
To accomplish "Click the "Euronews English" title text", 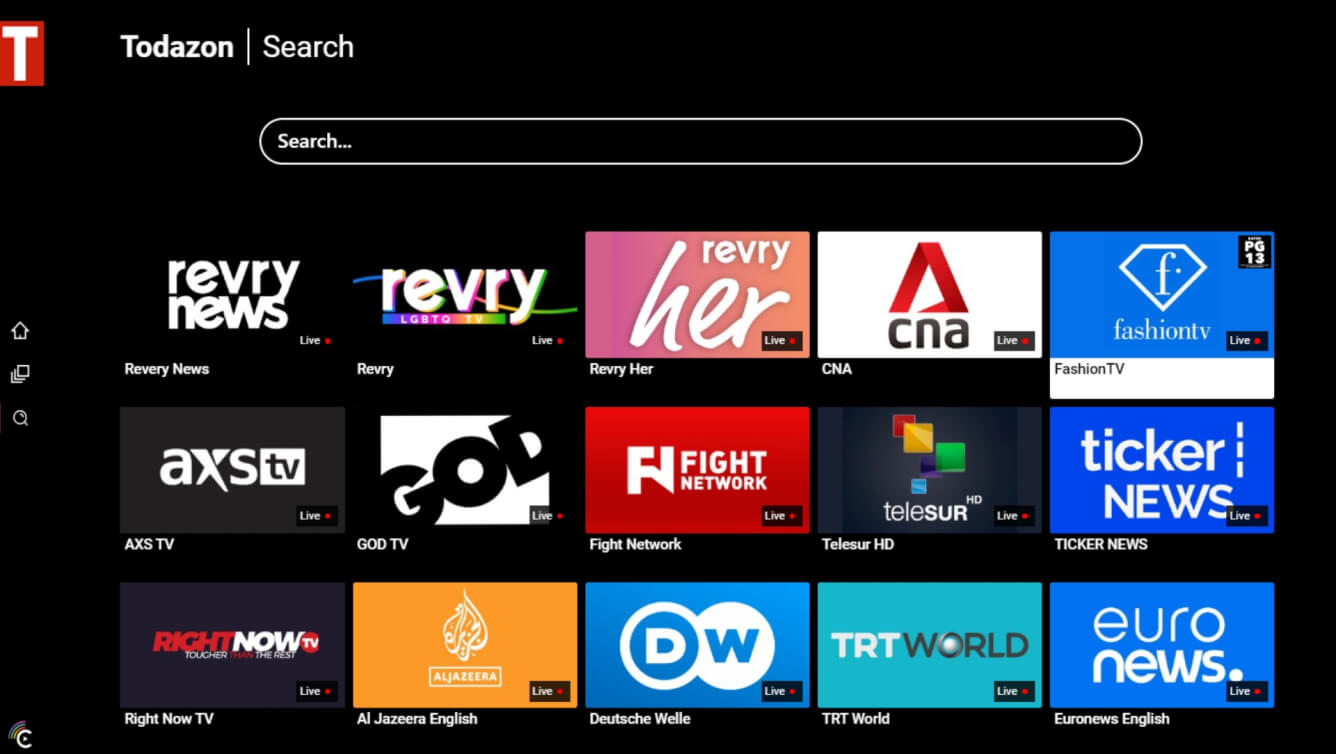I will [1112, 719].
